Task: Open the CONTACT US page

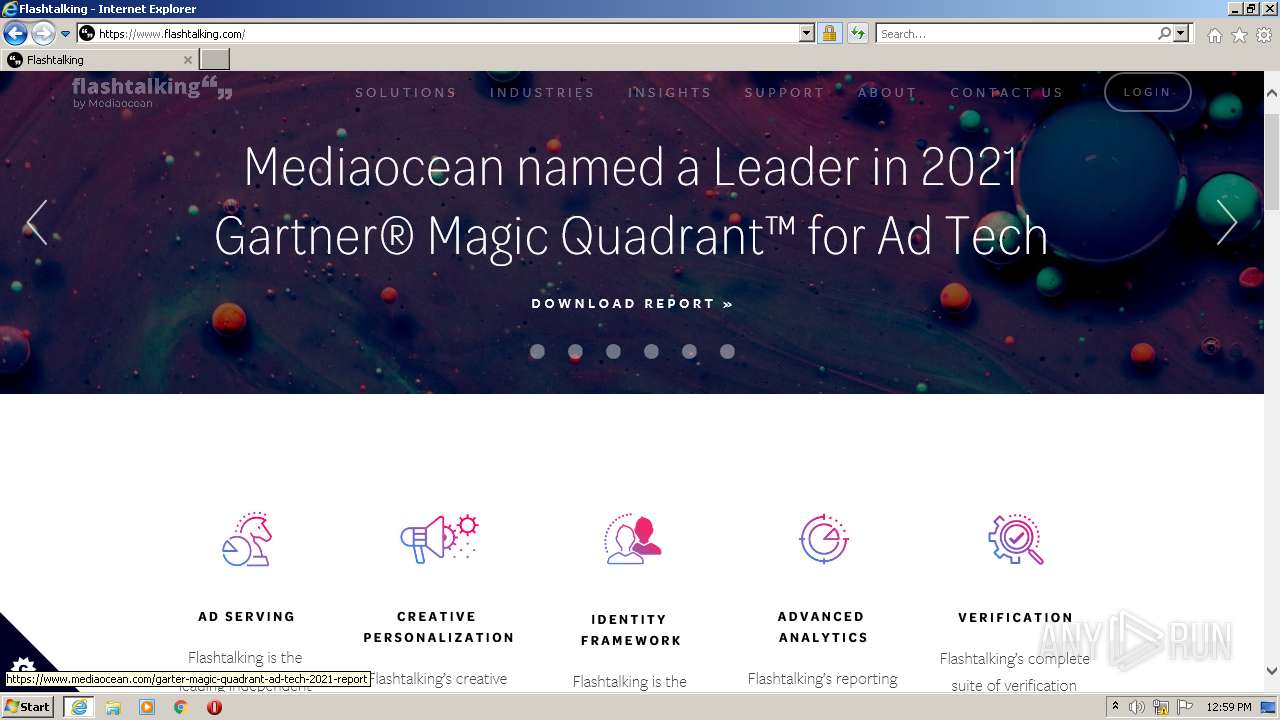Action: (x=1007, y=92)
